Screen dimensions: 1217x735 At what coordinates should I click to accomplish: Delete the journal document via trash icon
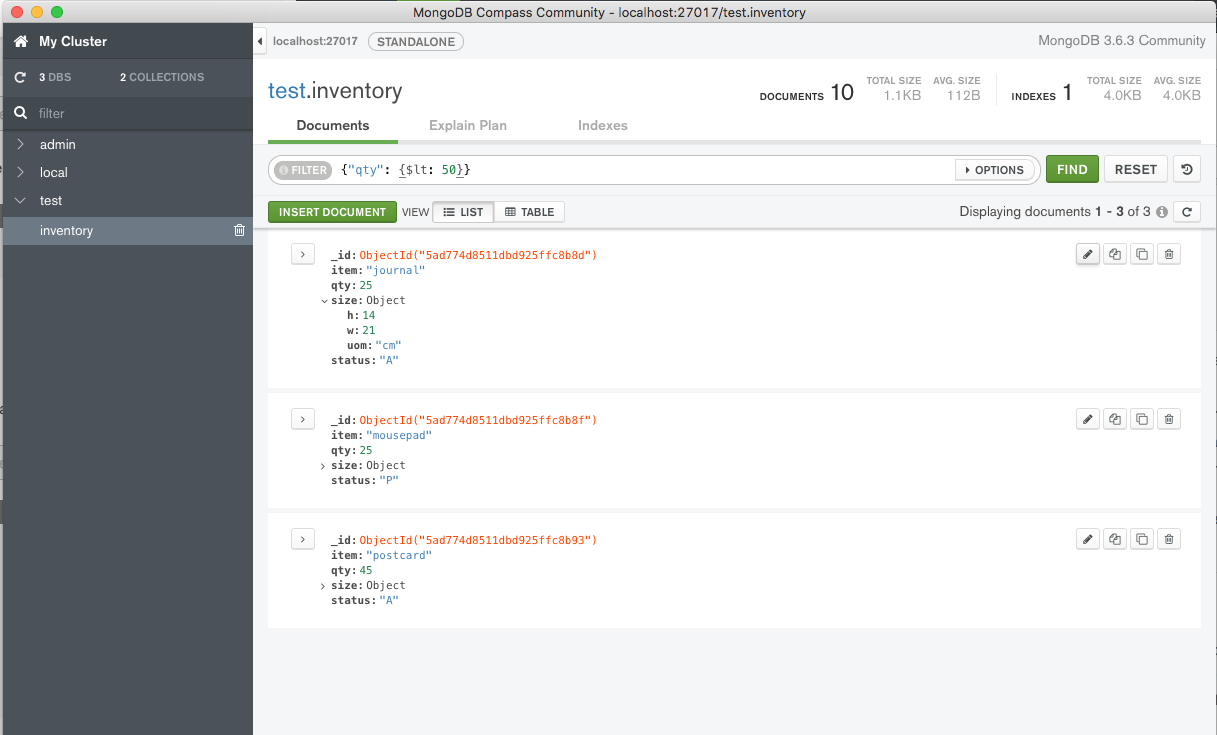click(x=1168, y=254)
